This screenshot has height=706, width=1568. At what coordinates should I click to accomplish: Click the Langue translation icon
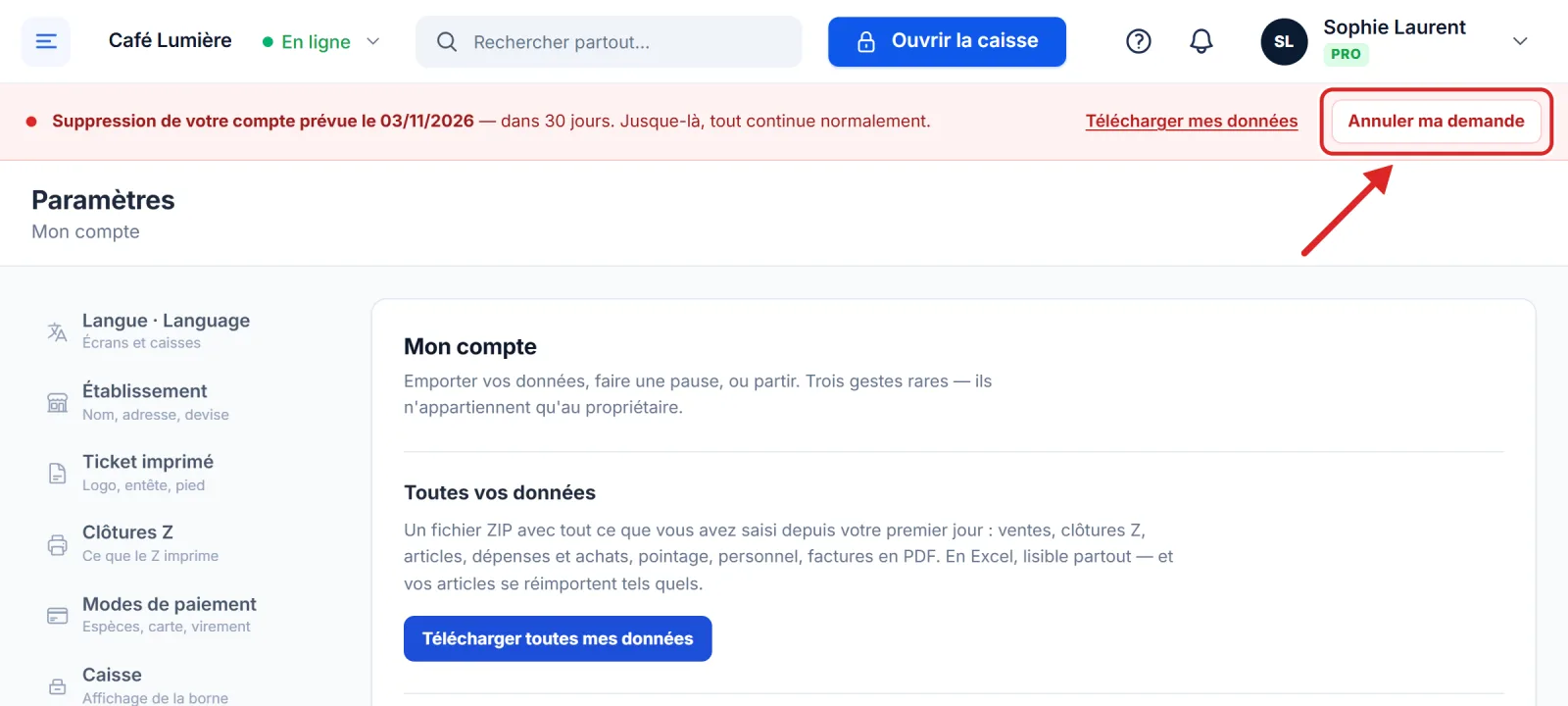58,331
